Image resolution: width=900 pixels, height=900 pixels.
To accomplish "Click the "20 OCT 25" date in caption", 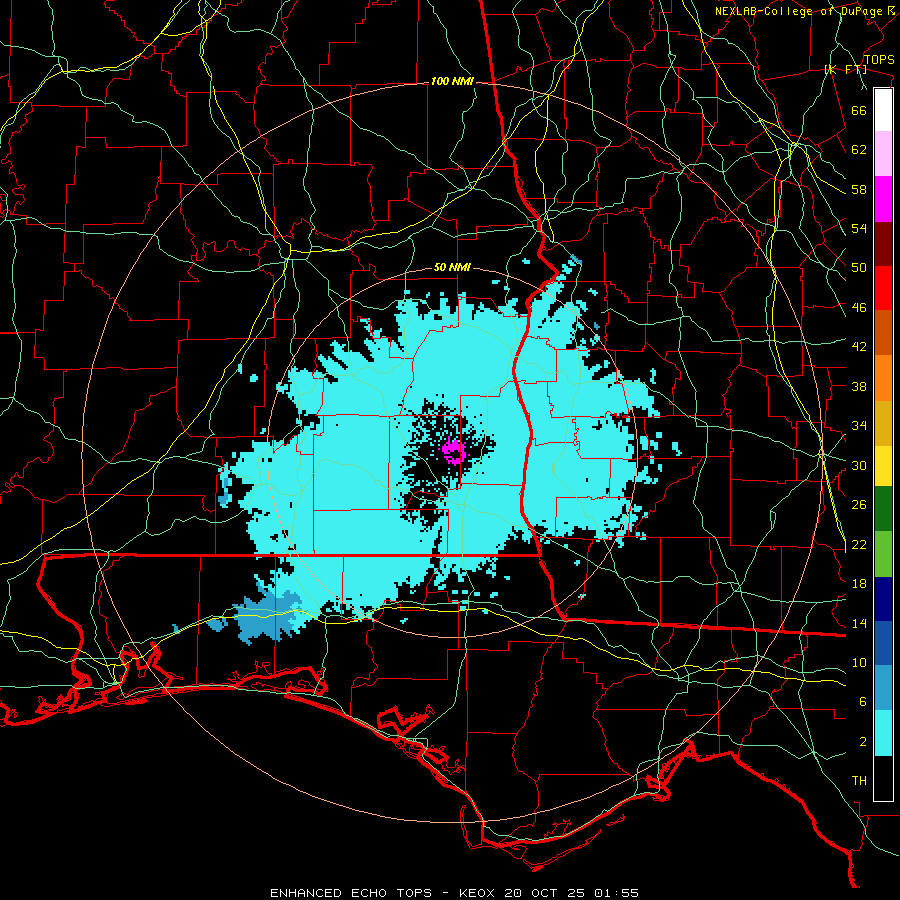I will point(544,893).
